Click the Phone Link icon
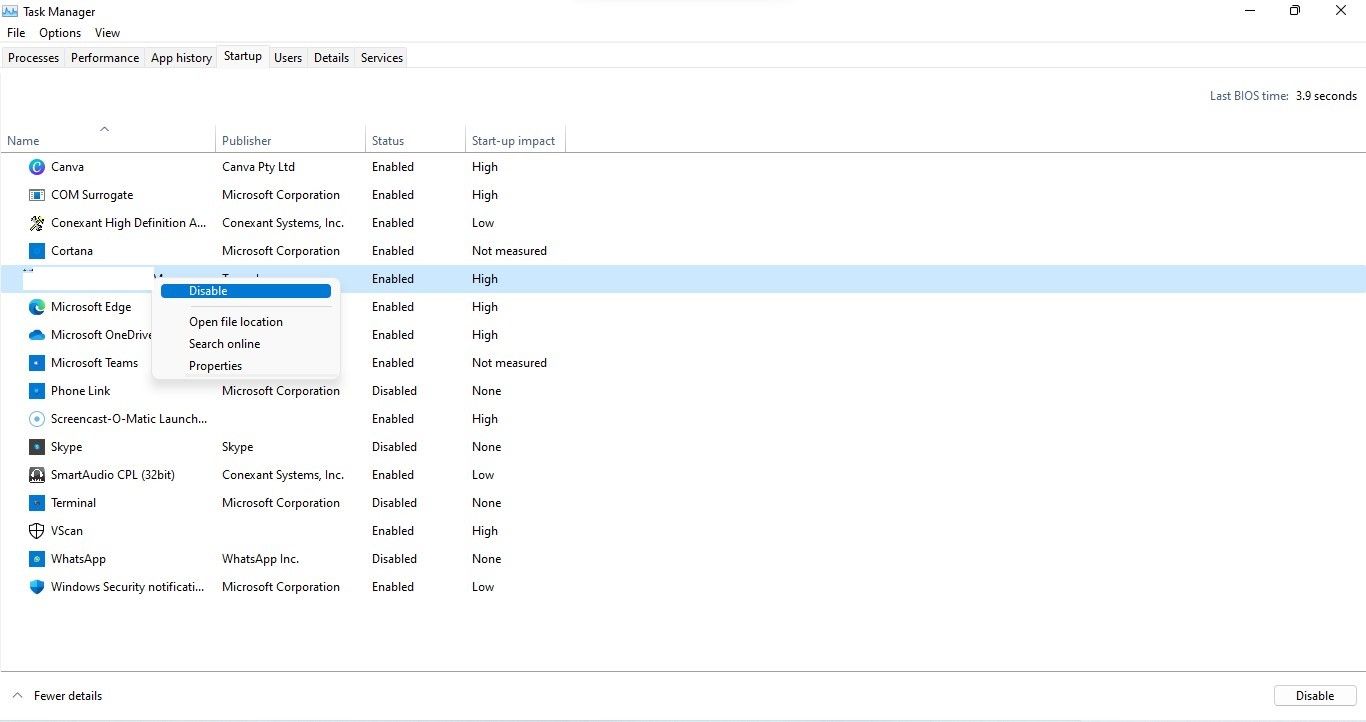 37,391
